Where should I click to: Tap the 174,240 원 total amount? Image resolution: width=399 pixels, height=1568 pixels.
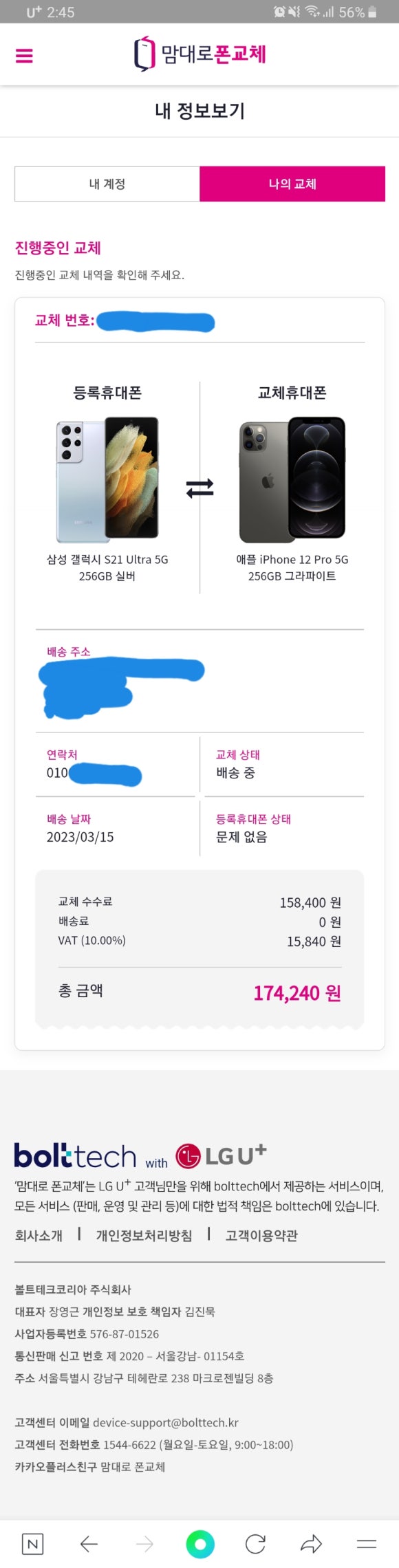pyautogui.click(x=297, y=993)
